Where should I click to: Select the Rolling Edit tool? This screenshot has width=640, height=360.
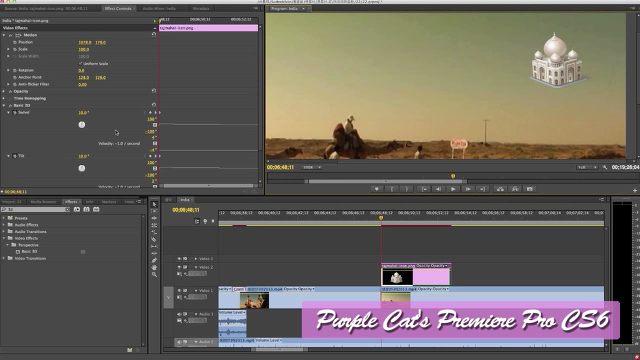coord(154,225)
